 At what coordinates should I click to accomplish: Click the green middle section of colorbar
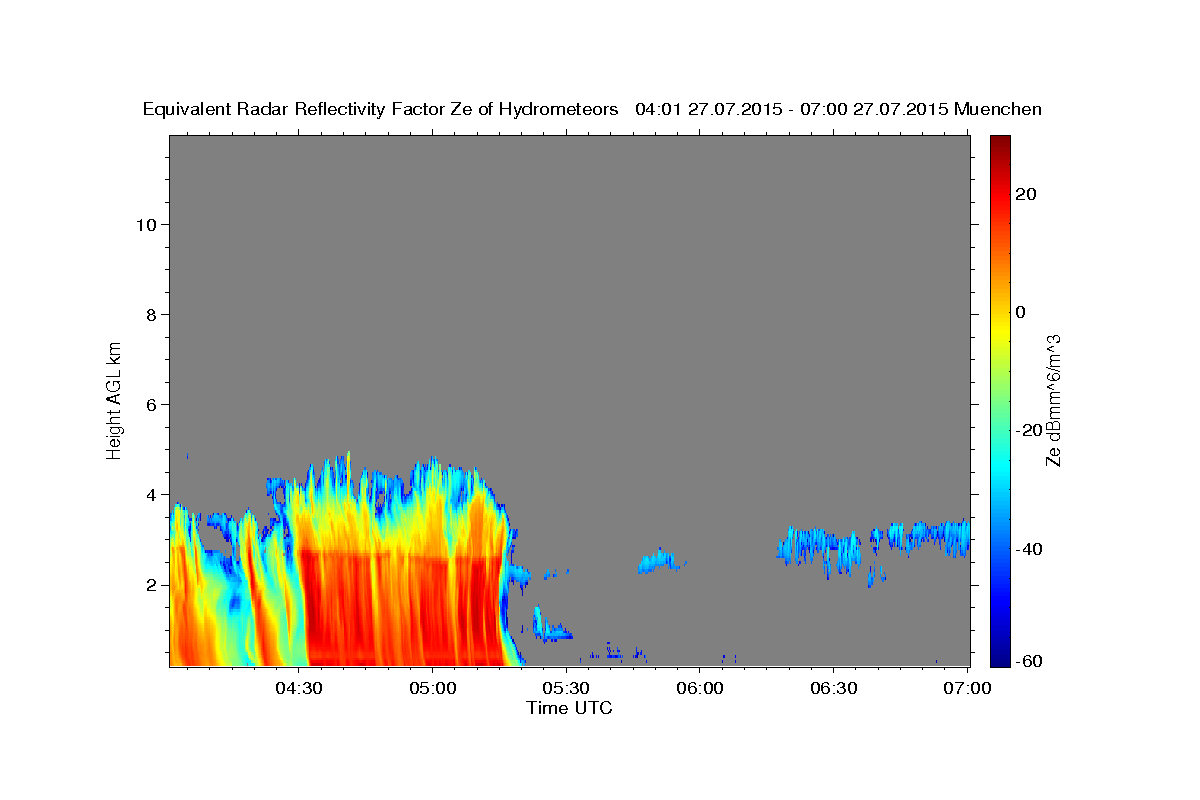click(1000, 400)
